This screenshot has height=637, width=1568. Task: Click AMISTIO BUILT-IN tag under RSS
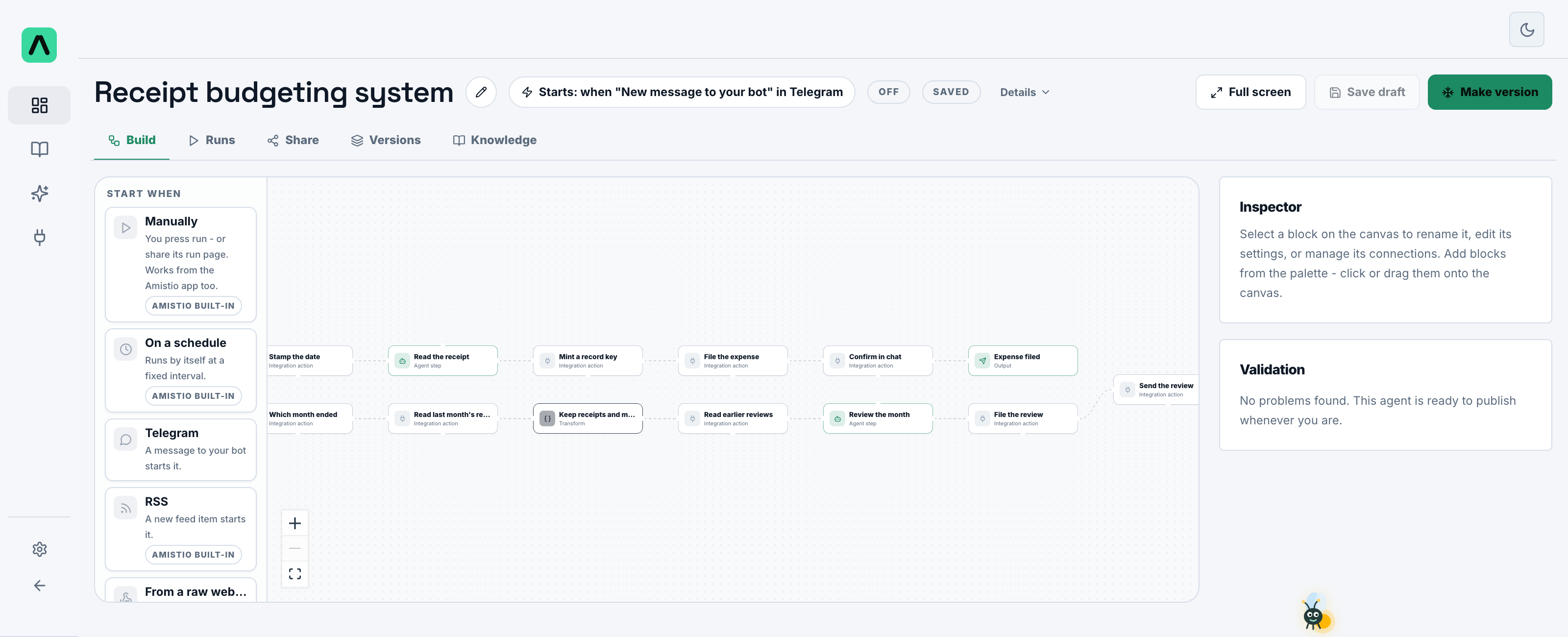(x=193, y=555)
